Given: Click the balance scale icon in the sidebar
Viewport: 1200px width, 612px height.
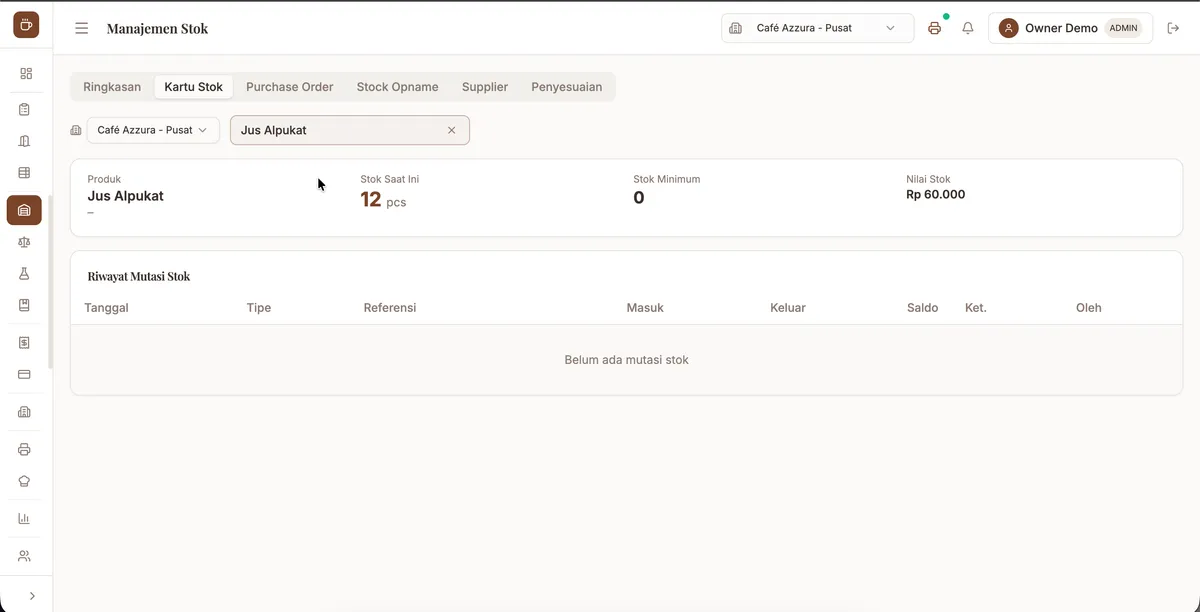Looking at the screenshot, I should [x=25, y=242].
